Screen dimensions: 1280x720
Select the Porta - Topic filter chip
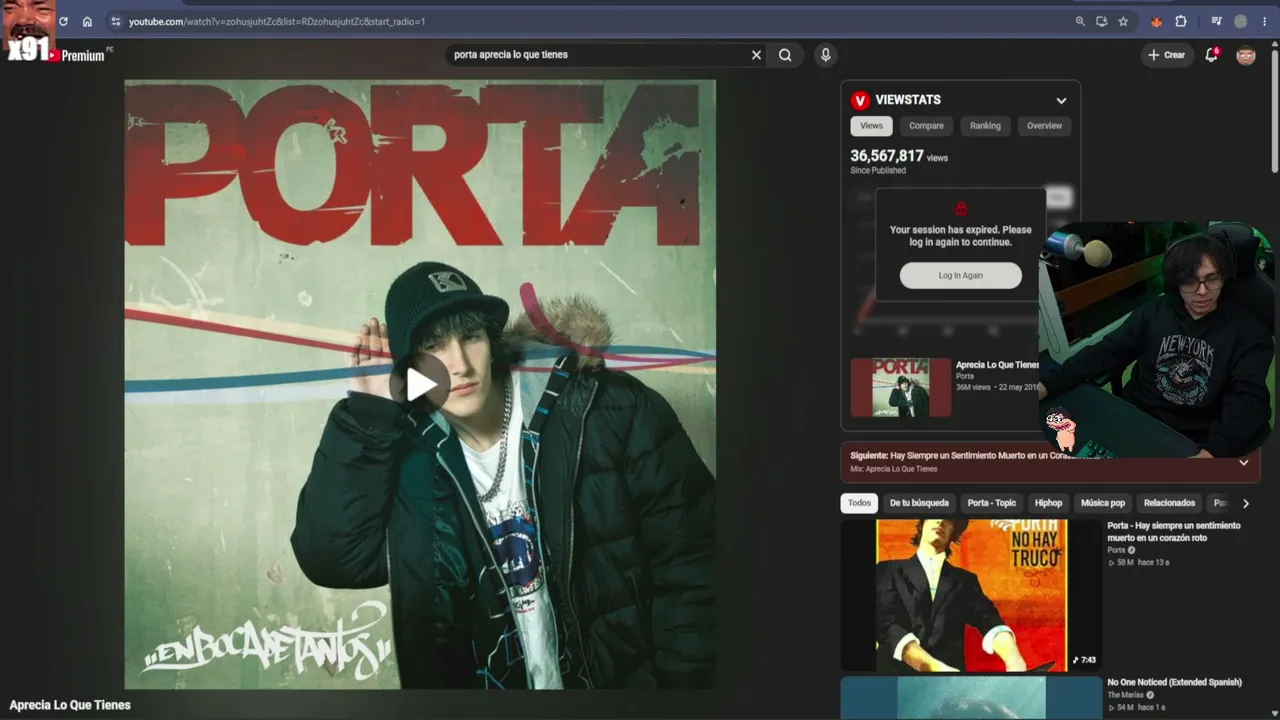pyautogui.click(x=992, y=503)
